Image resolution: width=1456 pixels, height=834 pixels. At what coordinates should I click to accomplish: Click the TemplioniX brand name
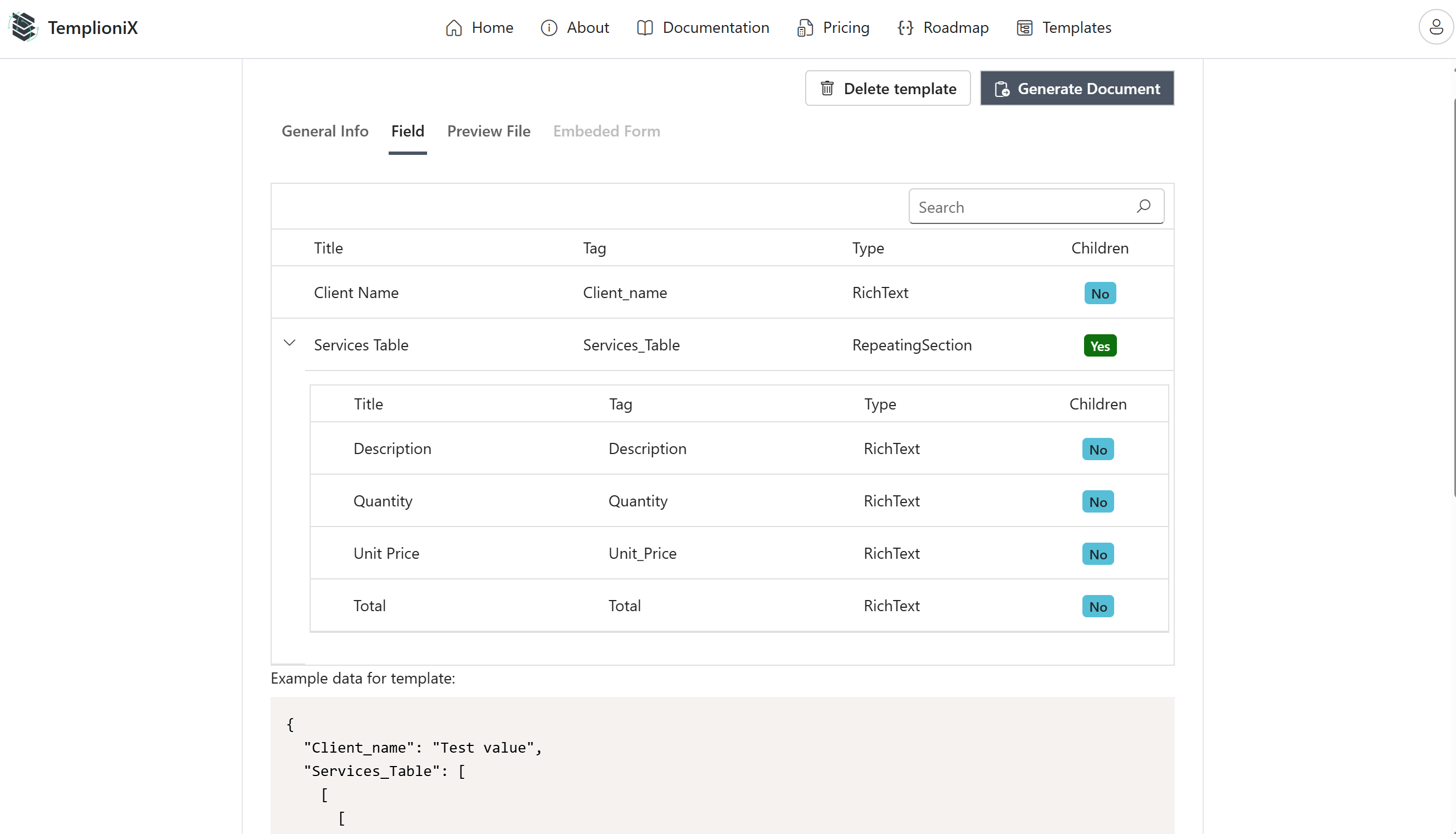click(x=93, y=27)
